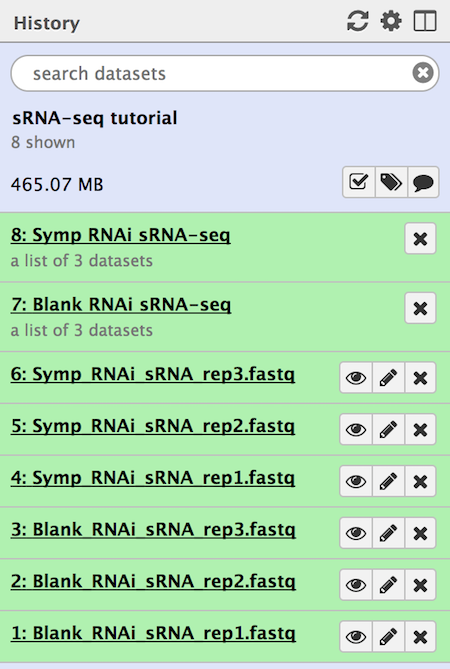Delete dataset 1 Blank_RNAi_sRNA_rep1.fastq

coord(420,637)
